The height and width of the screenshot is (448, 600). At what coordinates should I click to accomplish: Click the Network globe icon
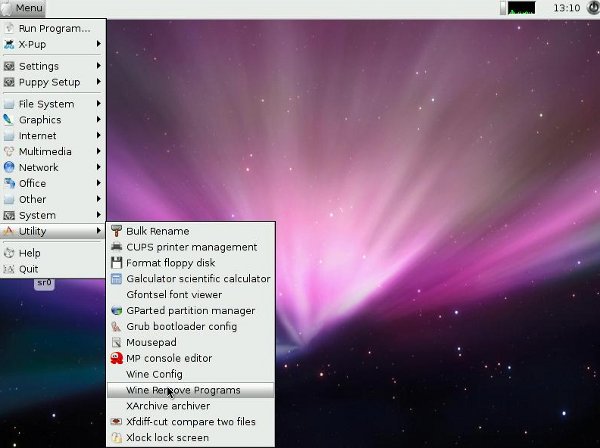(x=9, y=167)
